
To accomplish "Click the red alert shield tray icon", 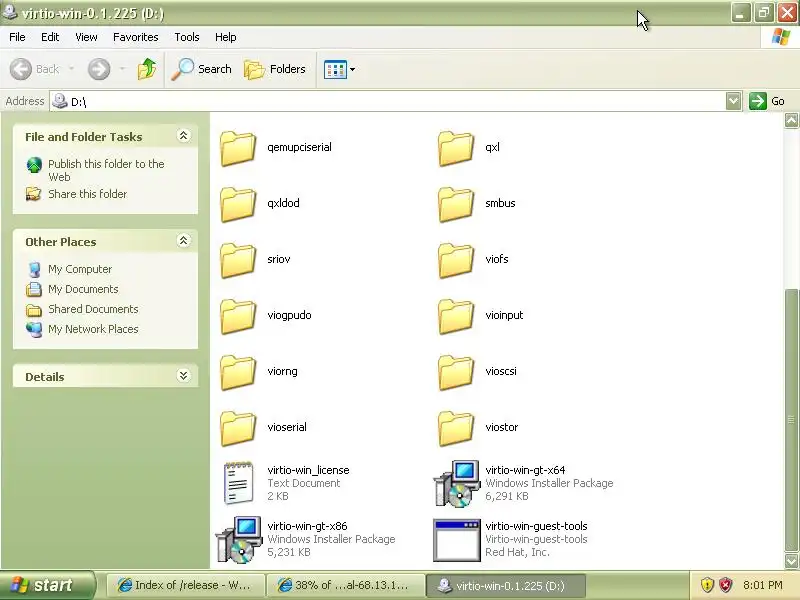I will tap(726, 585).
